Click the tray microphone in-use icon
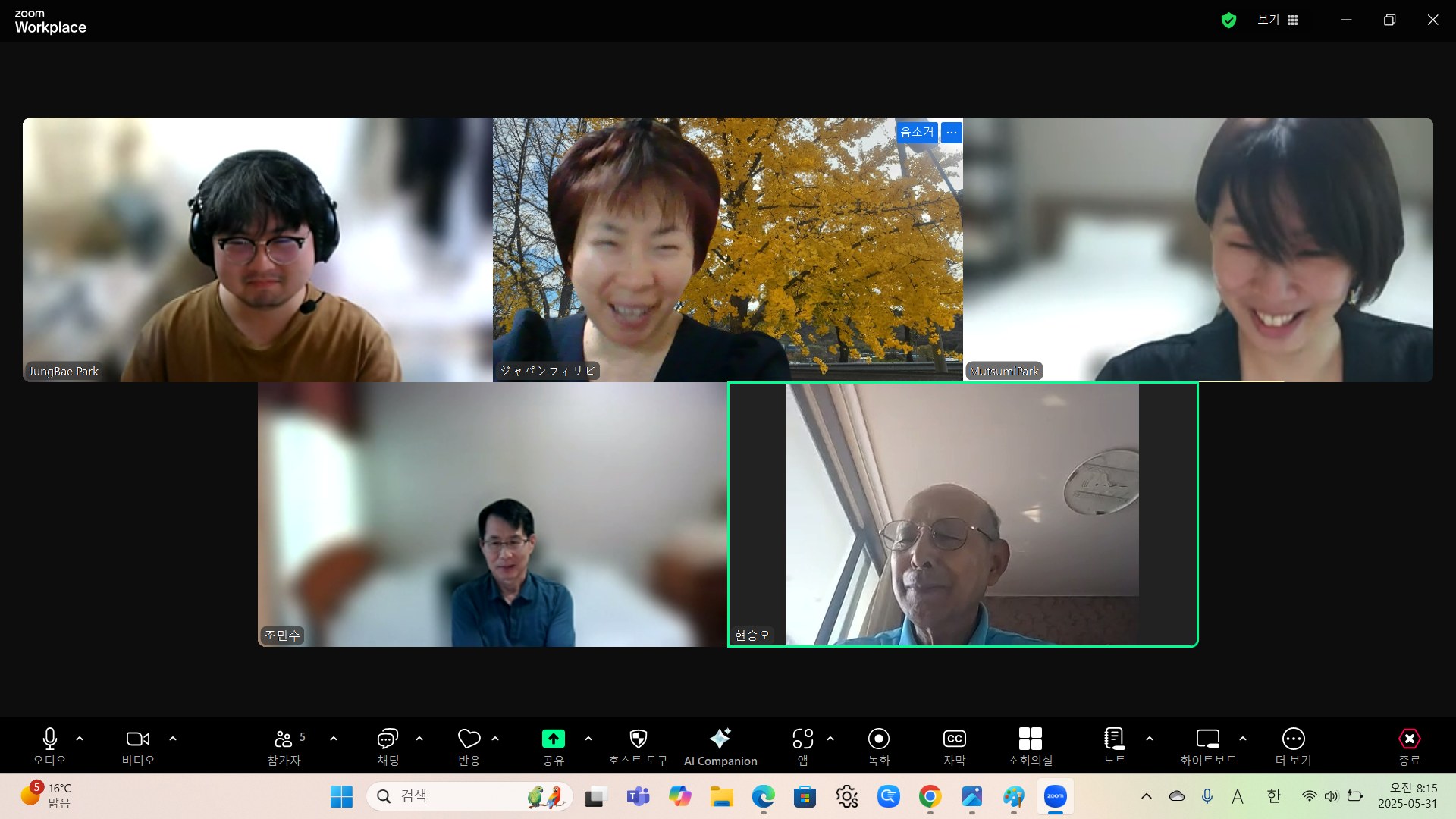Image resolution: width=1456 pixels, height=819 pixels. click(x=1207, y=796)
